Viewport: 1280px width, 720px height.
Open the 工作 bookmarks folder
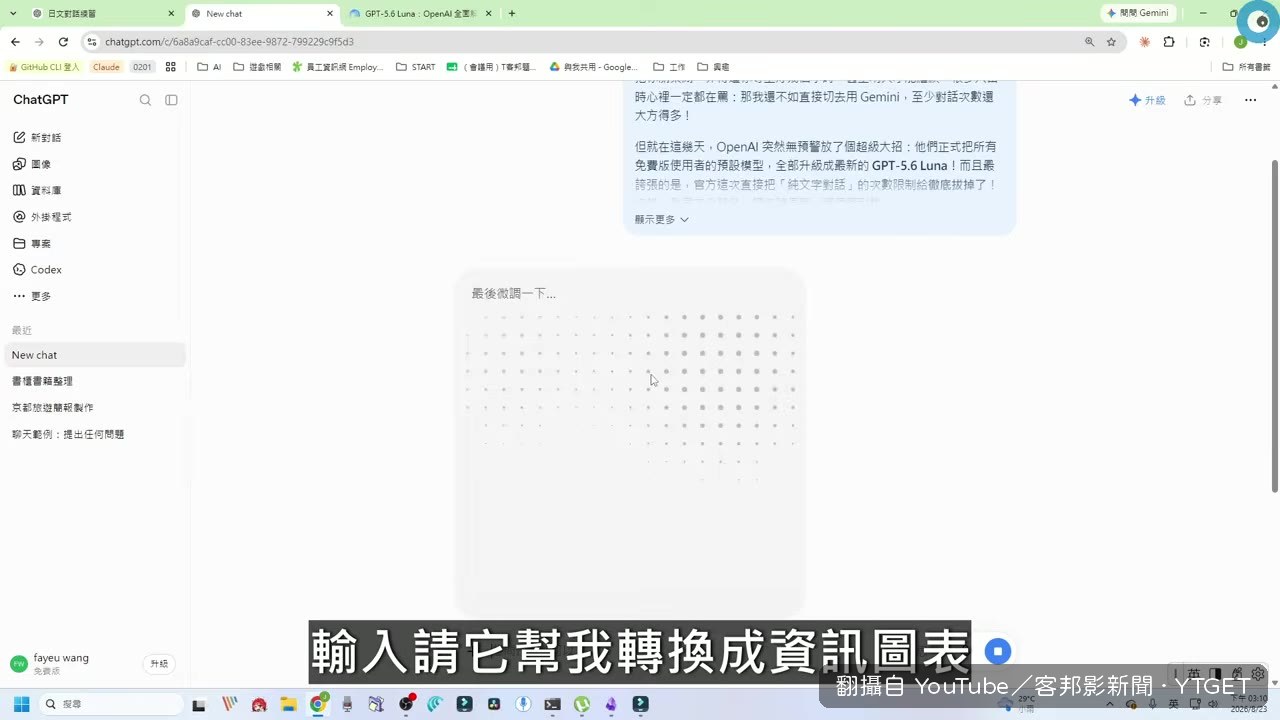click(669, 67)
